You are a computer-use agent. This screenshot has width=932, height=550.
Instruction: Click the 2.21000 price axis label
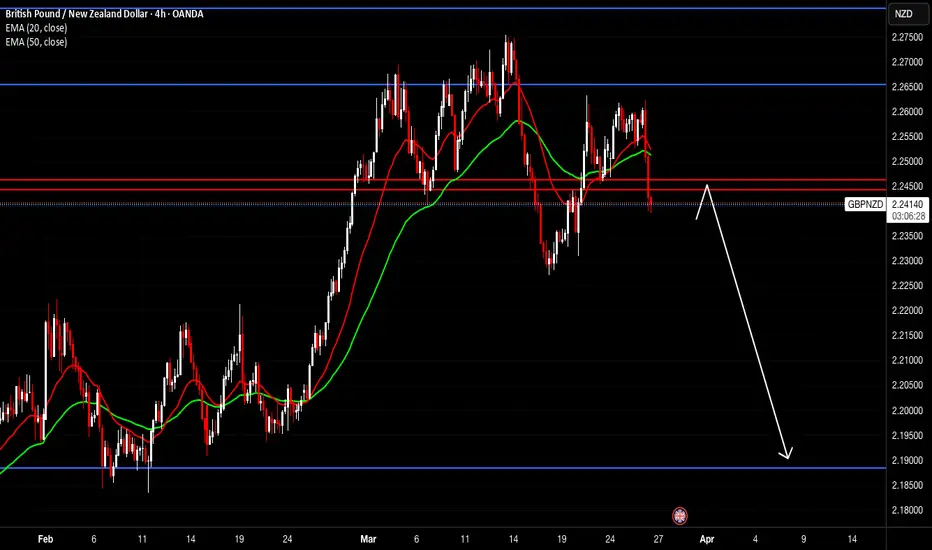coord(907,360)
